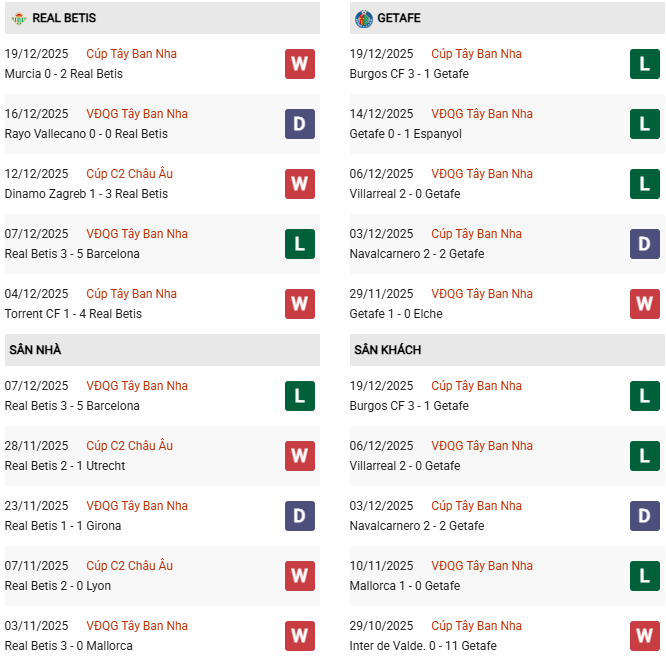Click the L badge for Mallorca 1 - 0 Getafe

[644, 576]
